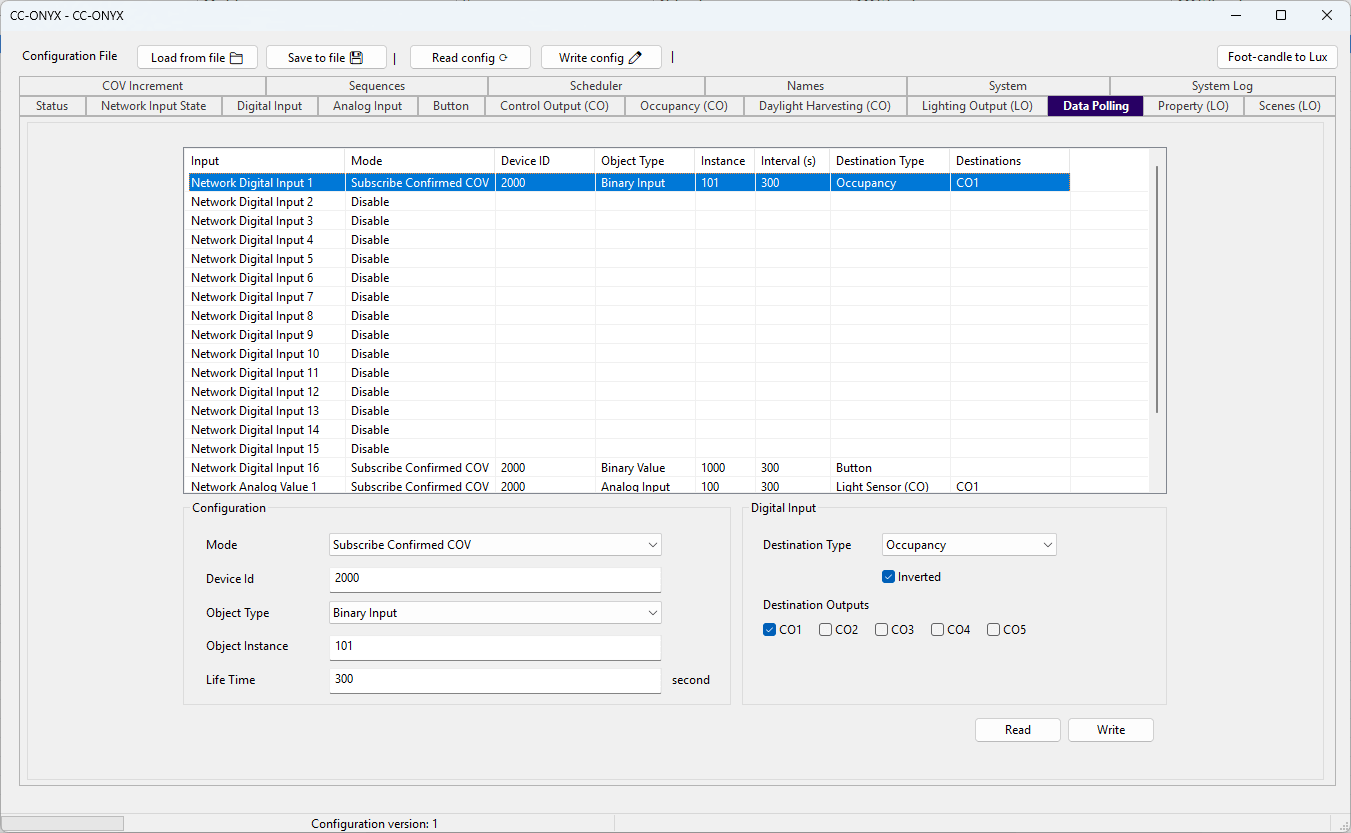This screenshot has height=833, width=1351.
Task: Open Daylight Harvesting (CO) tab
Action: pos(825,106)
